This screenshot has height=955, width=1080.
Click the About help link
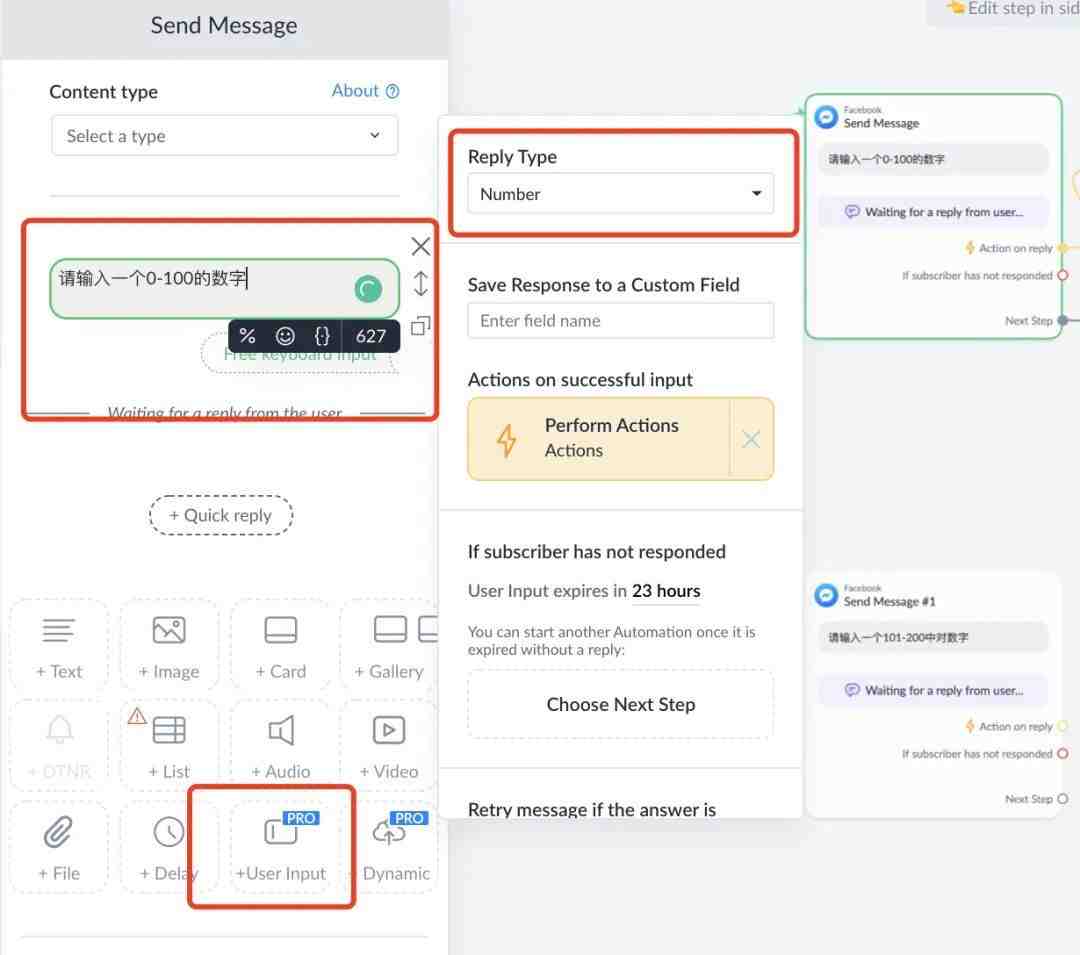[x=364, y=91]
